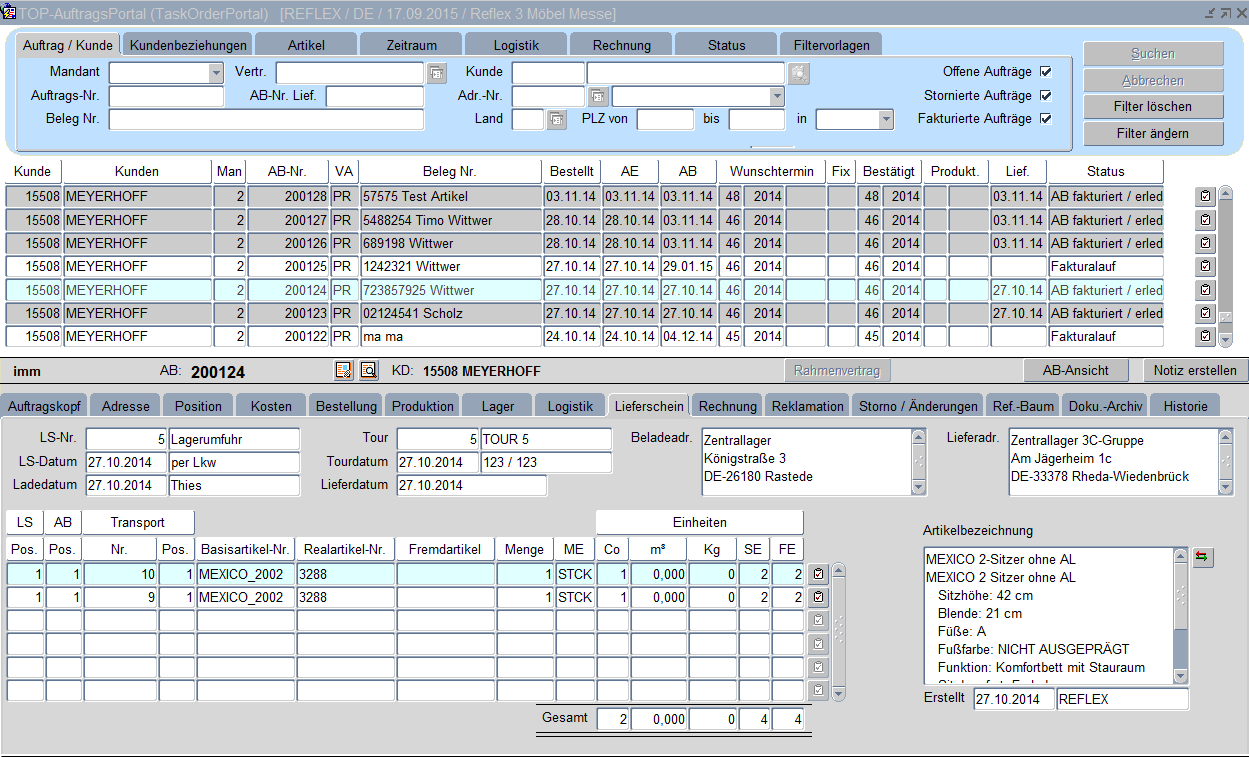Click magnifier preview icon next to AB 200124

tap(369, 370)
